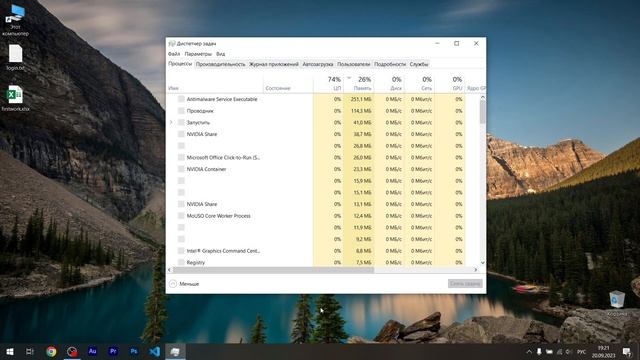Open the Журнал приложений tab

[274, 64]
